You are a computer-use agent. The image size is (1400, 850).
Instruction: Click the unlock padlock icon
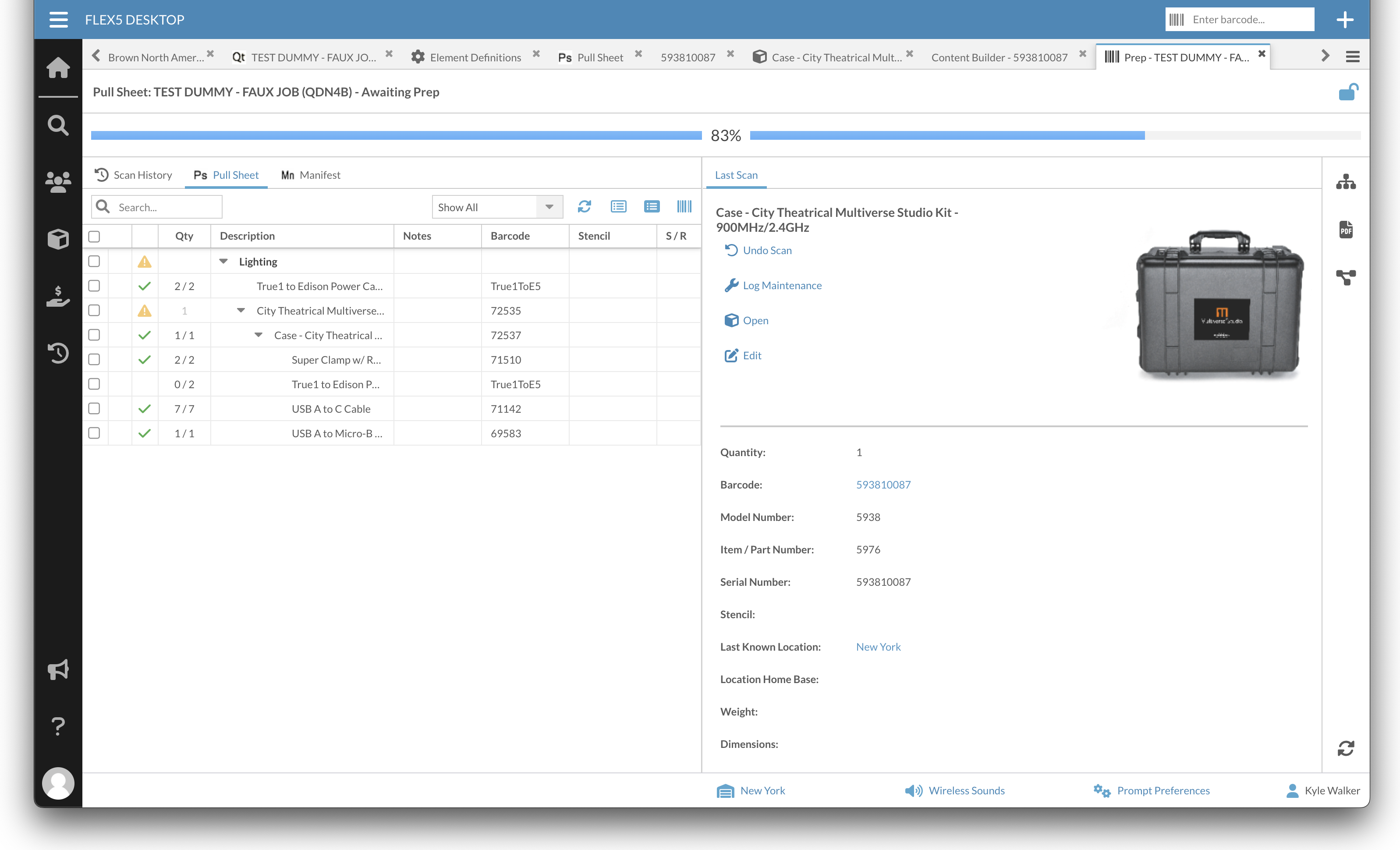click(x=1348, y=92)
